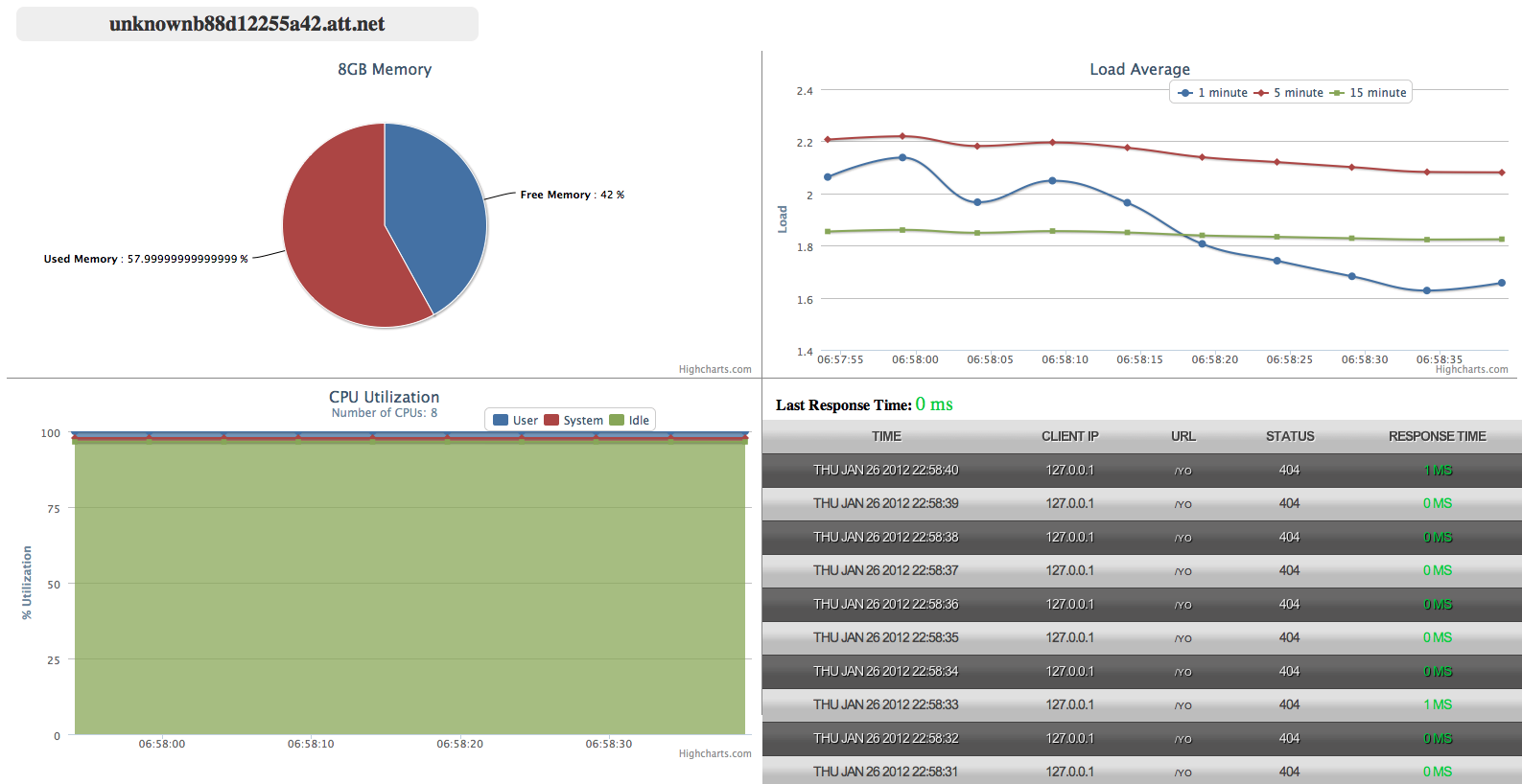Click the CLIENT IP column header
The height and width of the screenshot is (784, 1522).
point(1070,436)
